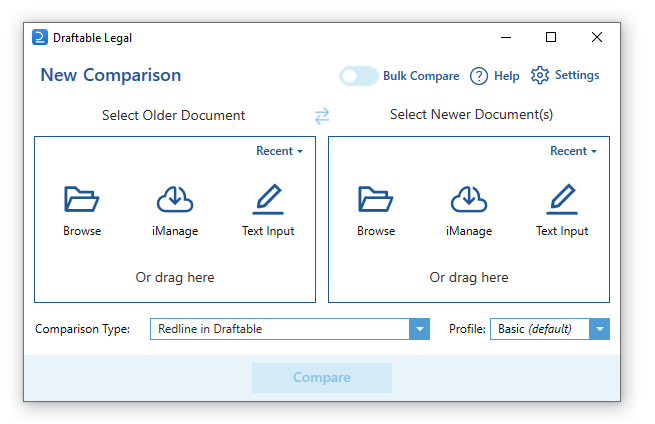Viewport: 655px width, 424px height.
Task: Click the 'Select Older Document' heading
Action: [173, 115]
